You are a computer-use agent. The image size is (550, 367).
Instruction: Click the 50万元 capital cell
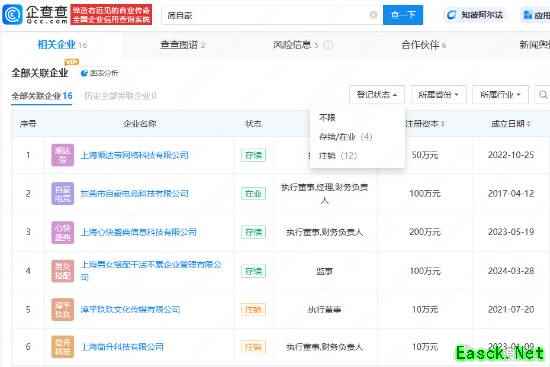[x=425, y=155]
